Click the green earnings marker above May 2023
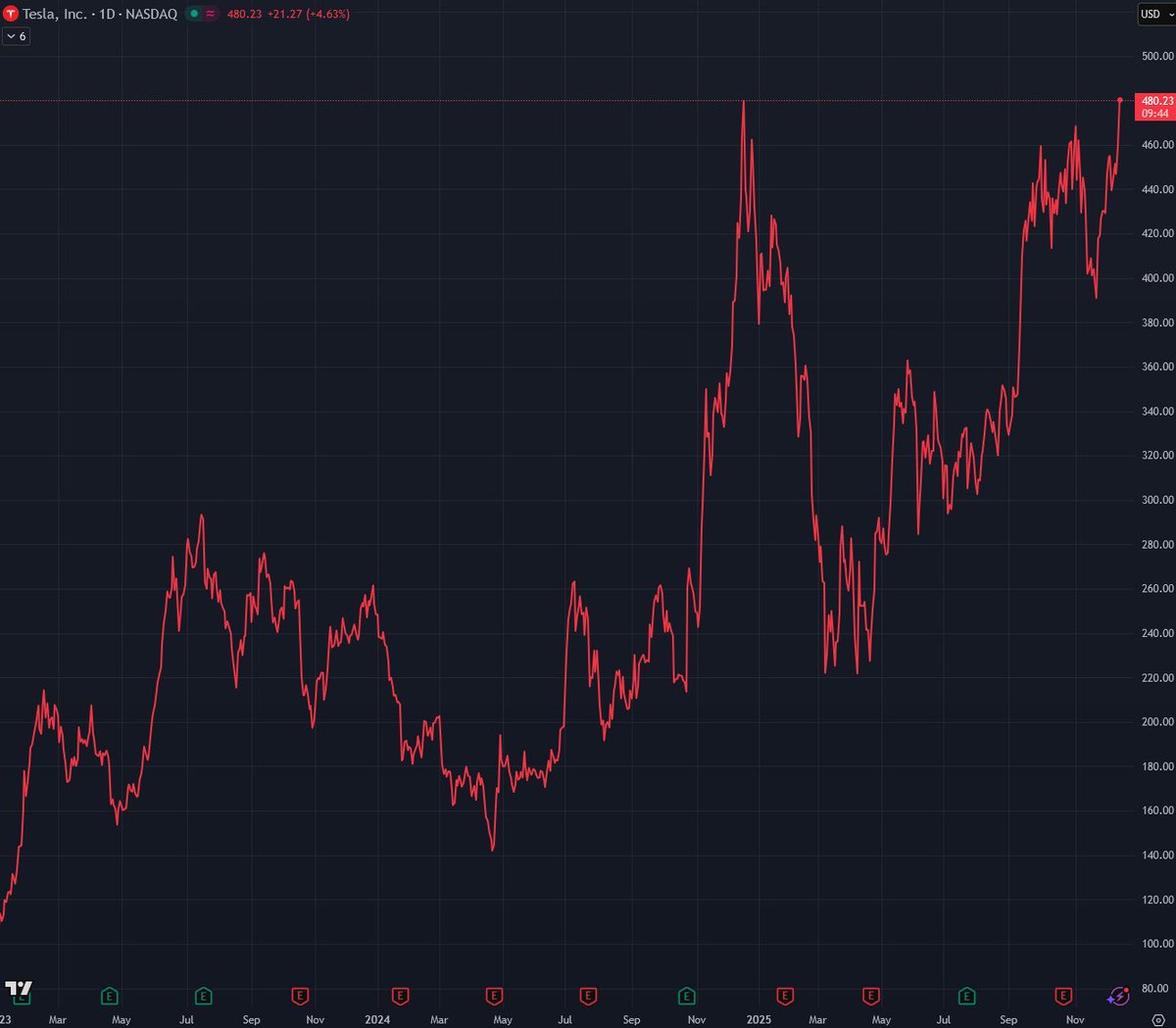Viewport: 1176px width, 1028px height. coord(110,997)
